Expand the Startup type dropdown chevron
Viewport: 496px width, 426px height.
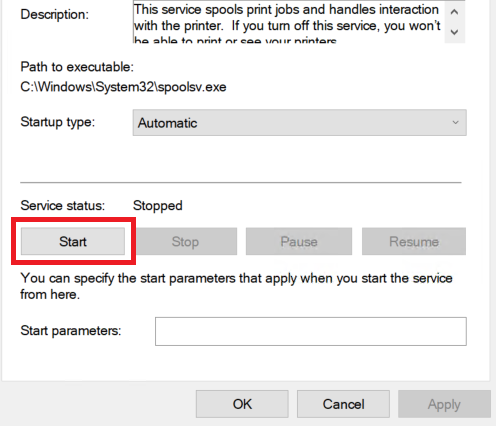[455, 123]
